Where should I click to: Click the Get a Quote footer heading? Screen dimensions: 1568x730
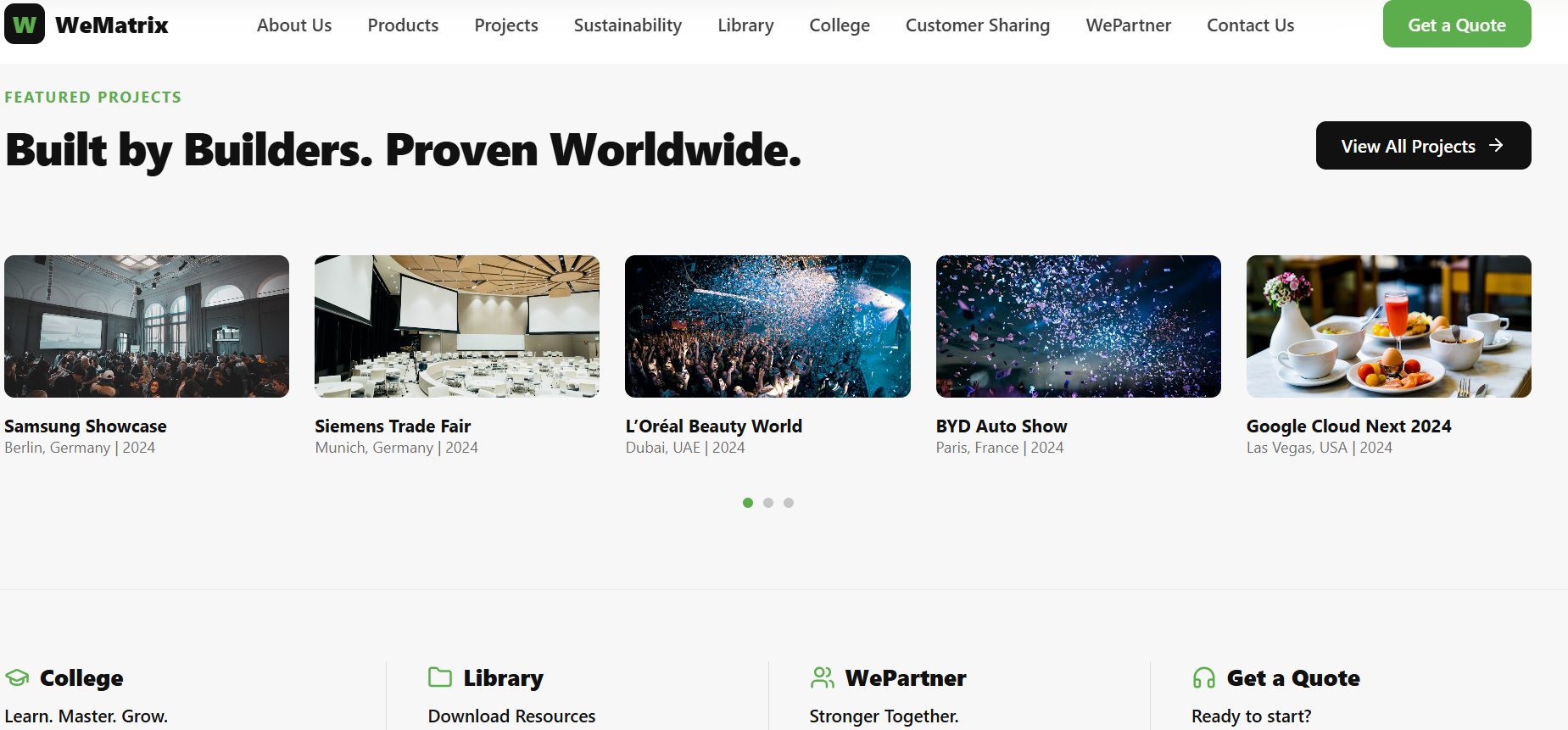pyautogui.click(x=1293, y=678)
